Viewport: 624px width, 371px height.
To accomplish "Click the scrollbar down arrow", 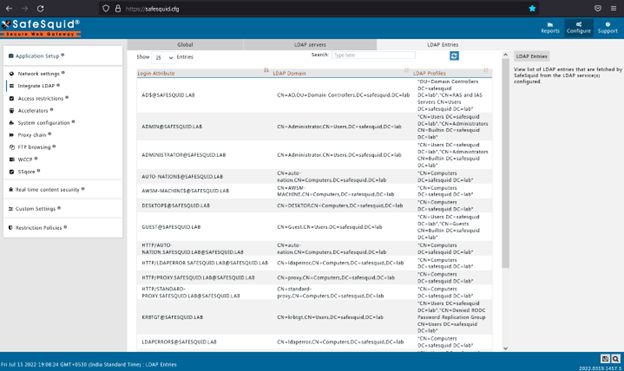I will 505,348.
